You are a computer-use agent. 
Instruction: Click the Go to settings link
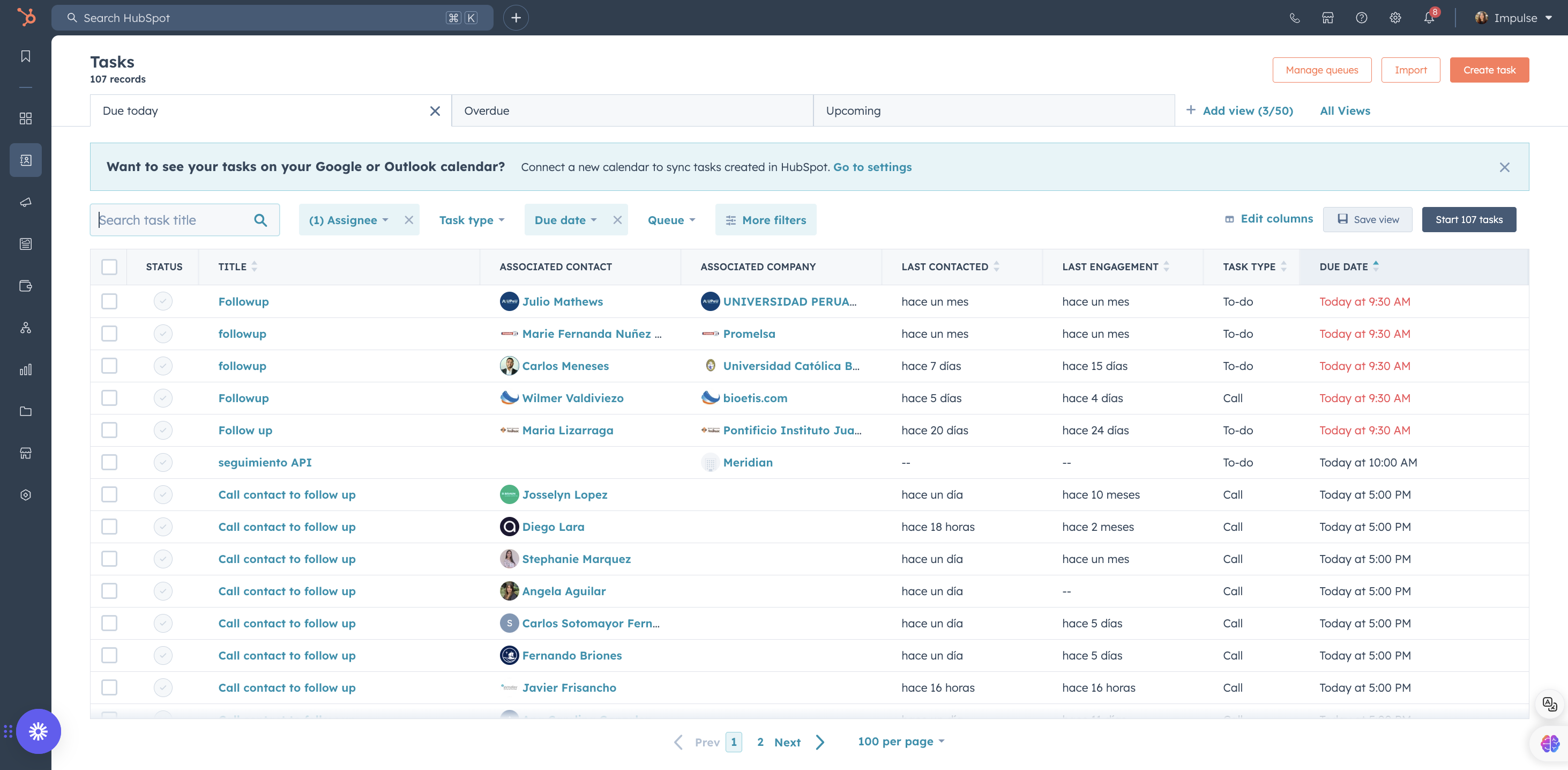(x=872, y=167)
